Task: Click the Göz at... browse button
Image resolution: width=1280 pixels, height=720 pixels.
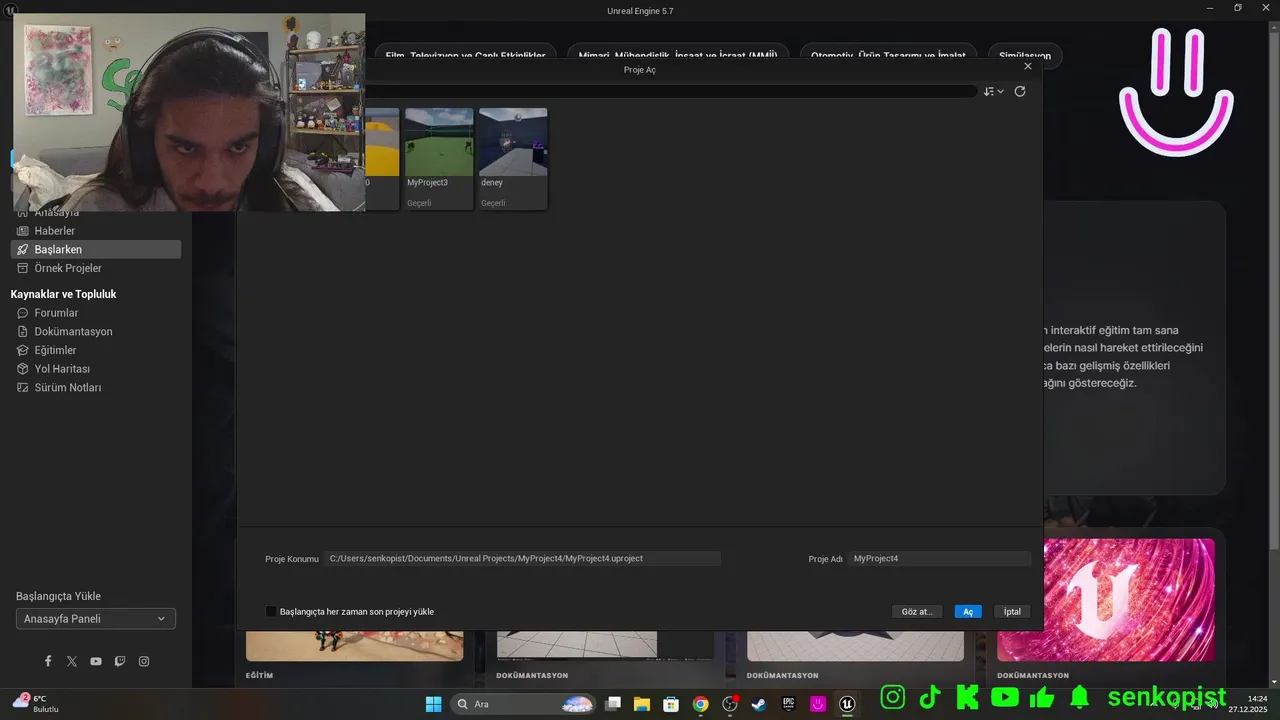Action: [x=916, y=611]
